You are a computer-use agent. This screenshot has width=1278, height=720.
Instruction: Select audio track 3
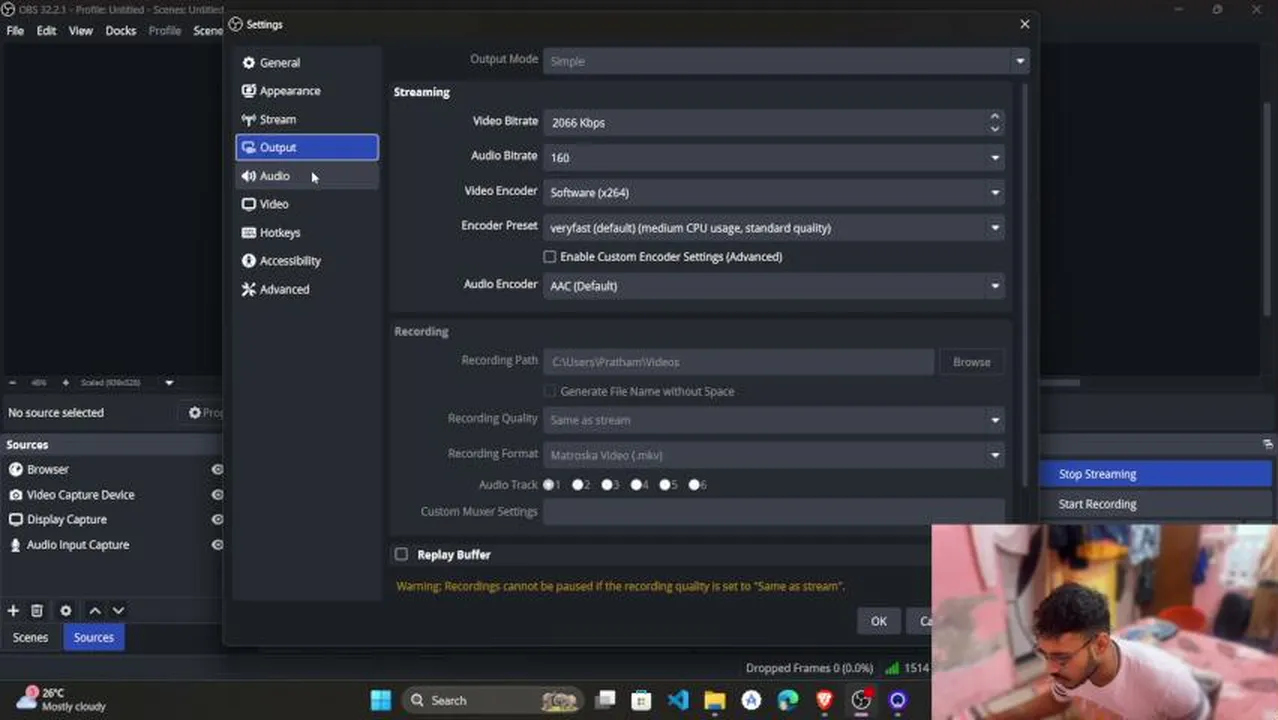607,485
